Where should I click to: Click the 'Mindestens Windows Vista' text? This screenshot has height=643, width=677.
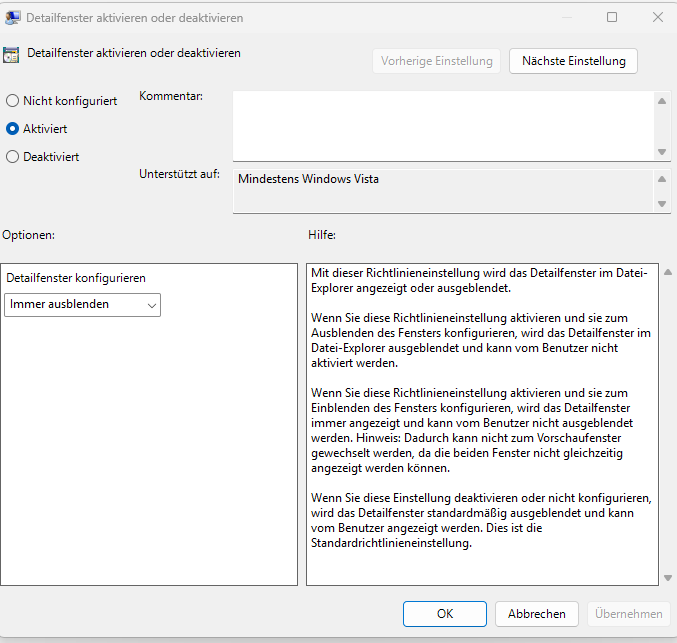click(x=308, y=179)
